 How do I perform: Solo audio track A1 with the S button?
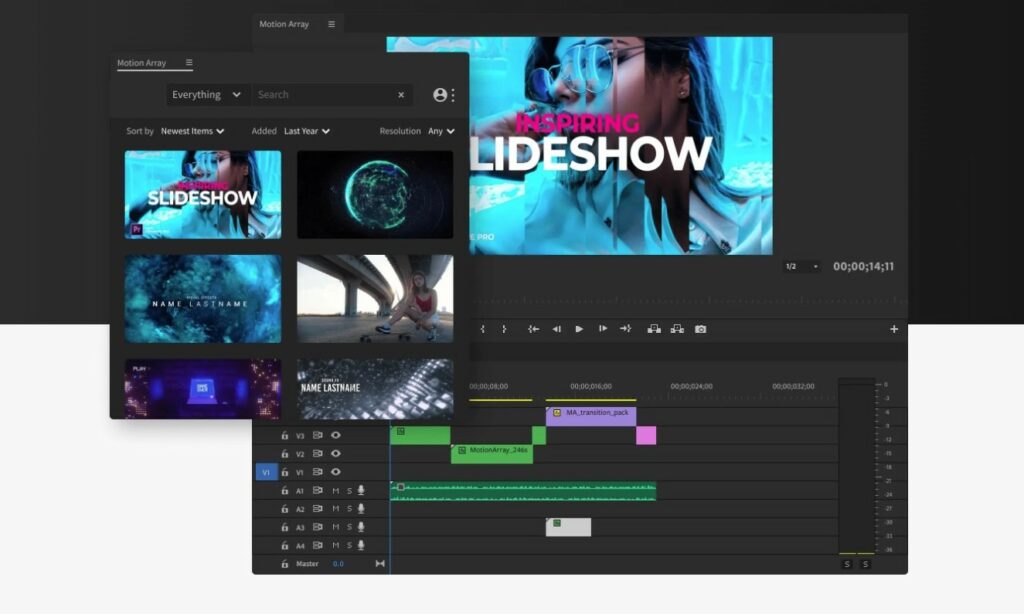coord(348,491)
